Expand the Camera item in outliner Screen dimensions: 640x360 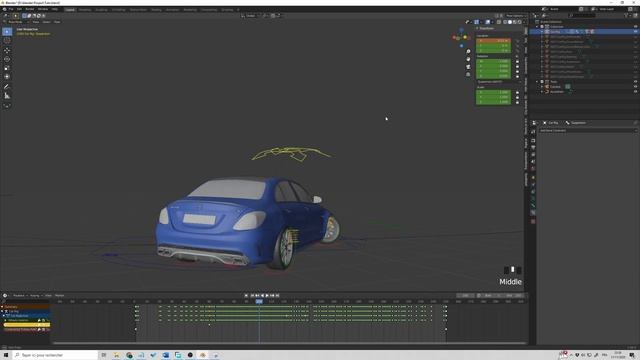point(542,87)
